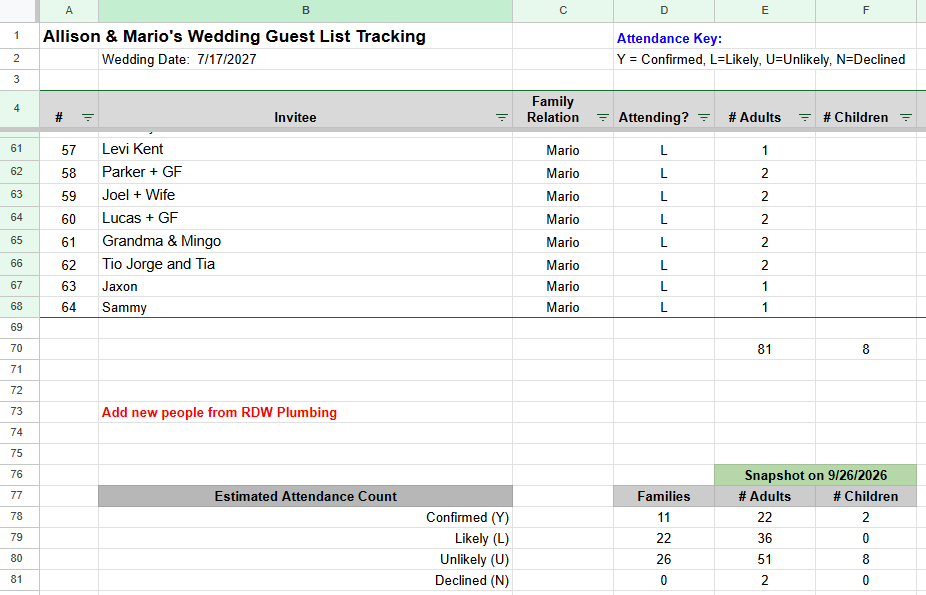Select Likely adults count 36
This screenshot has width=926, height=595.
[765, 538]
